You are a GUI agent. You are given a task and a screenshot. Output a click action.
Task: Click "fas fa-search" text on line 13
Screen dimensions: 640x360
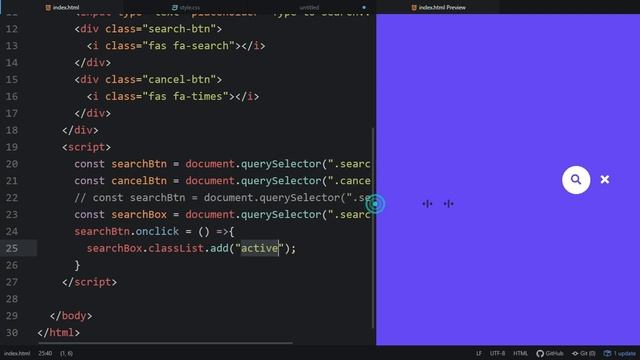pyautogui.click(x=191, y=46)
